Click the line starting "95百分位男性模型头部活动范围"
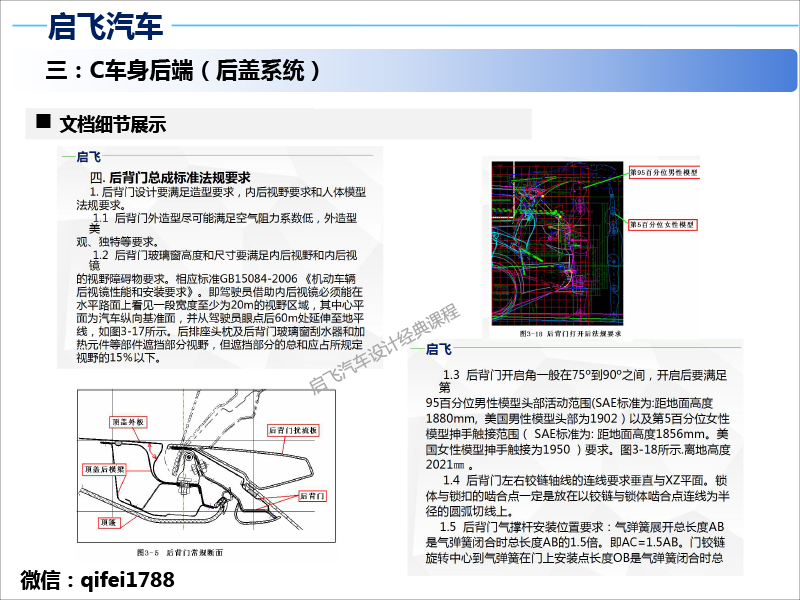 (569, 403)
